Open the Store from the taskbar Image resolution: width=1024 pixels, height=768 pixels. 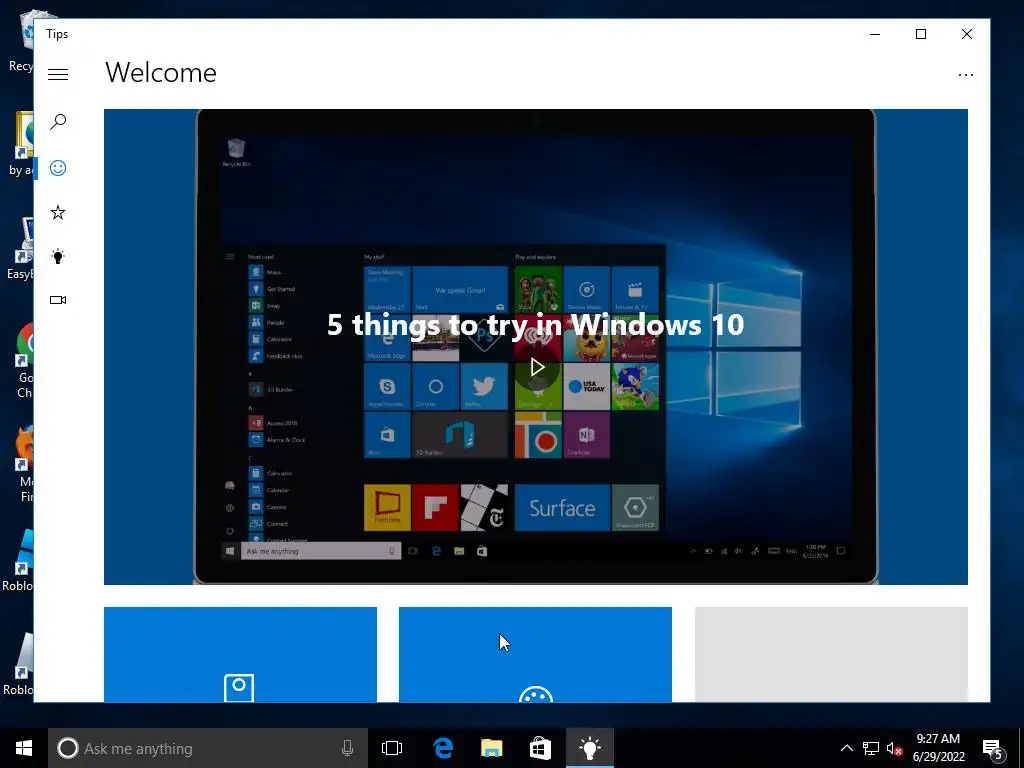tap(540, 748)
